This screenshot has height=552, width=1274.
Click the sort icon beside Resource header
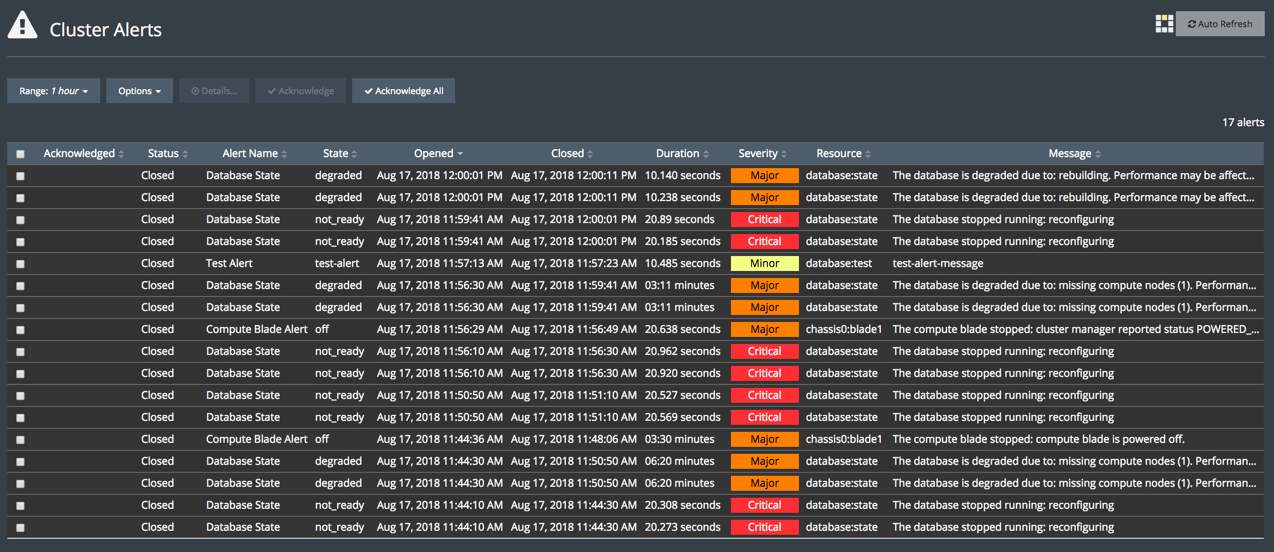(x=868, y=154)
